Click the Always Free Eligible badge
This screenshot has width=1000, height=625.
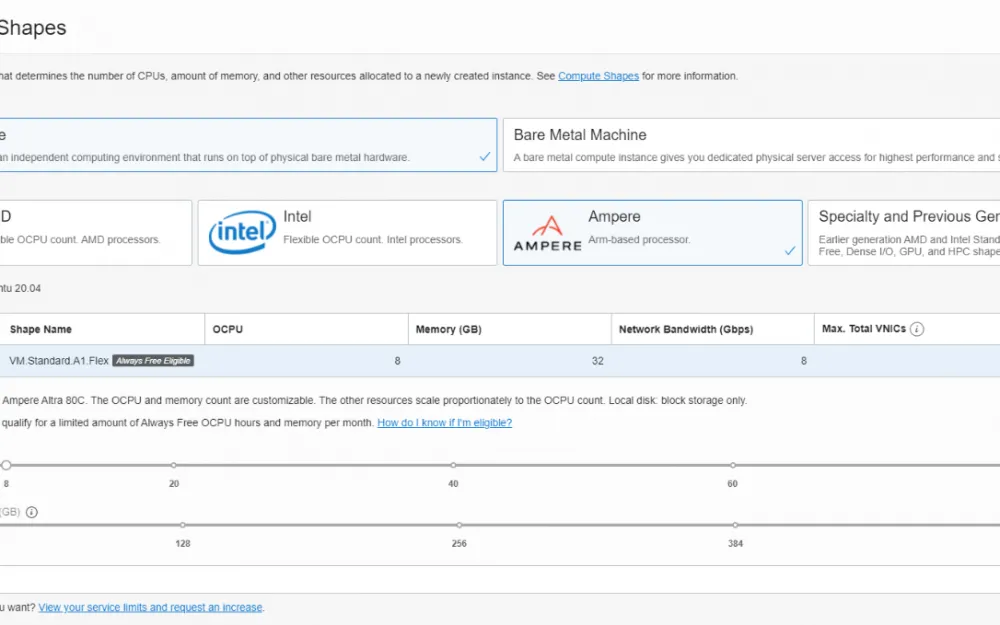click(x=153, y=361)
